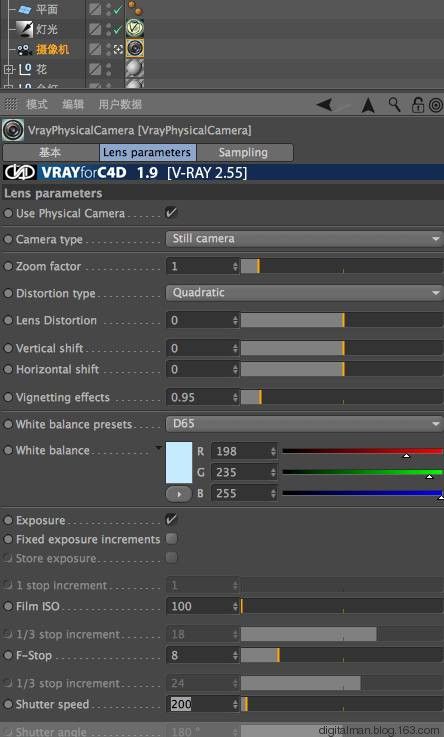Click the target circle icon beside lock
The image size is (444, 737).
click(436, 105)
